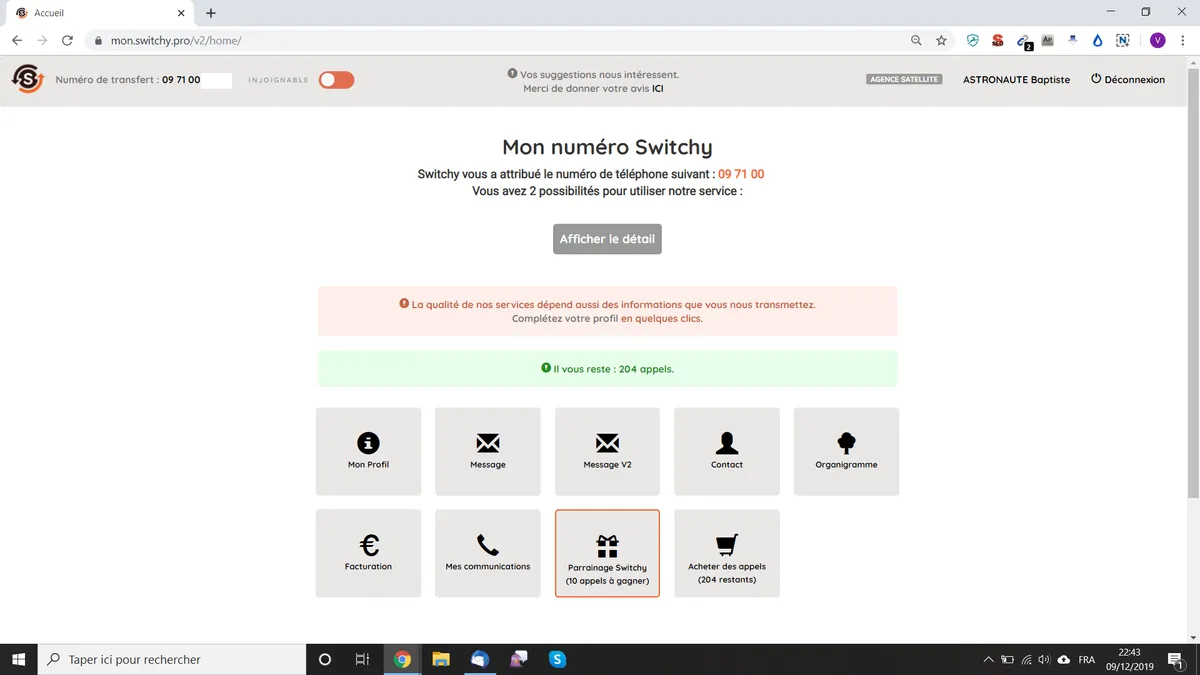
Task: Open the Message V2 tile
Action: coord(607,451)
